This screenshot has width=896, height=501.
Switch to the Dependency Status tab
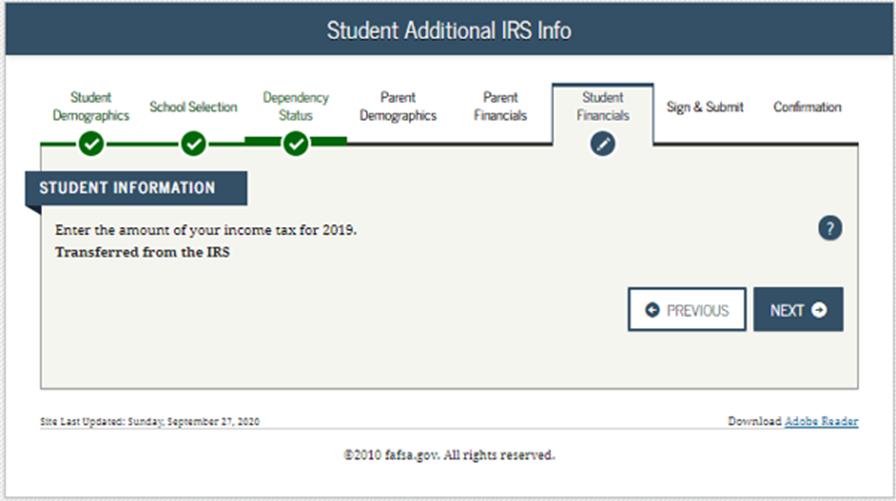(x=295, y=106)
